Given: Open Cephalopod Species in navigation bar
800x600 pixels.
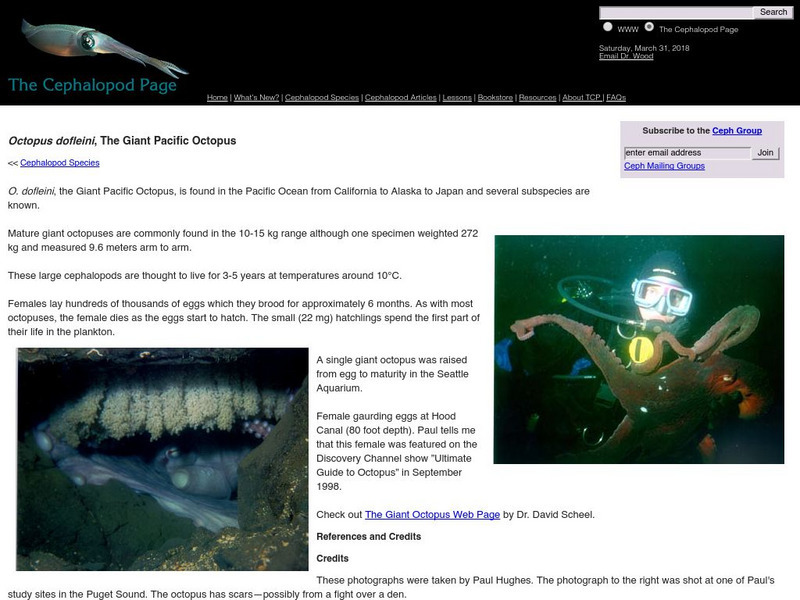Looking at the screenshot, I should pyautogui.click(x=321, y=98).
